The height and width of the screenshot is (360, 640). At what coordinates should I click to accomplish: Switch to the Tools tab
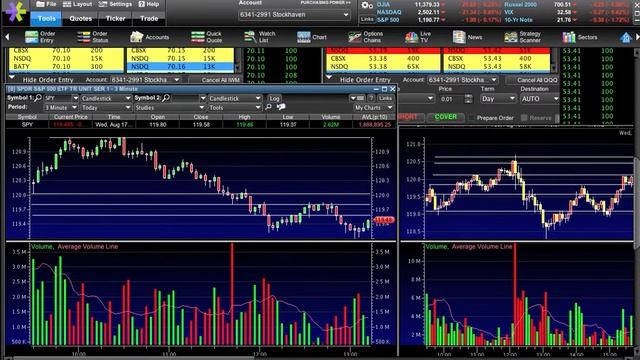[x=46, y=18]
